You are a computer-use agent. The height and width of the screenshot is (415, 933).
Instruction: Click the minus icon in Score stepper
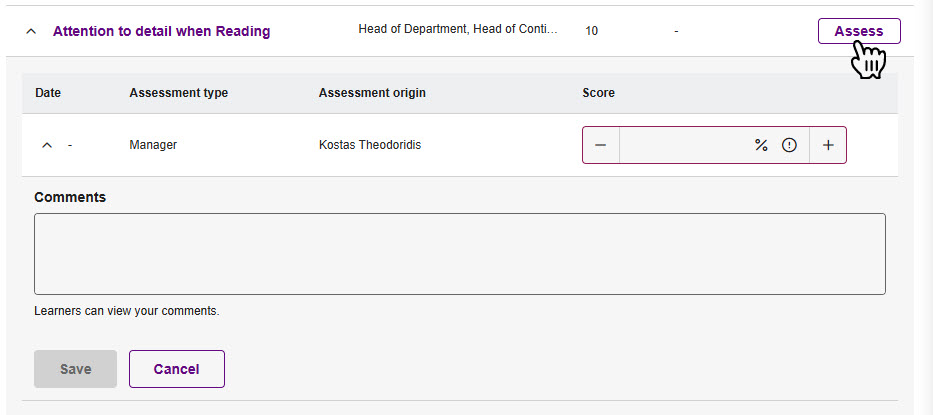[x=600, y=145]
